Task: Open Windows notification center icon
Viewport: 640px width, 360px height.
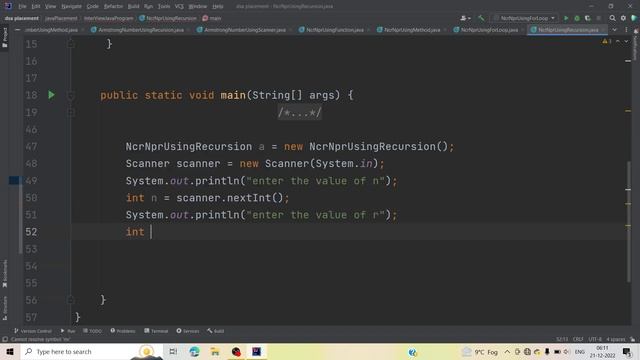Action: point(627,351)
